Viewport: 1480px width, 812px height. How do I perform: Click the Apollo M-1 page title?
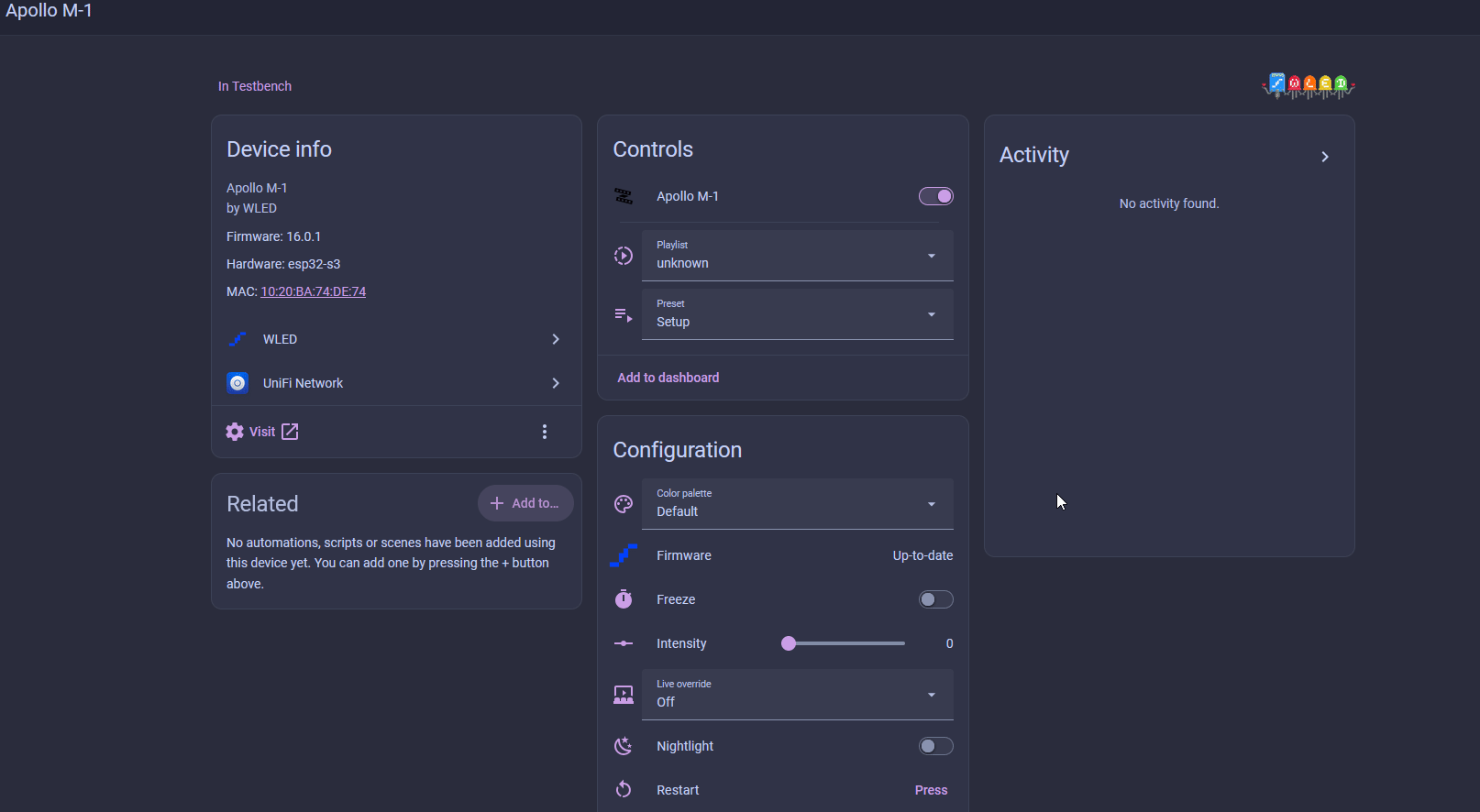pyautogui.click(x=49, y=11)
